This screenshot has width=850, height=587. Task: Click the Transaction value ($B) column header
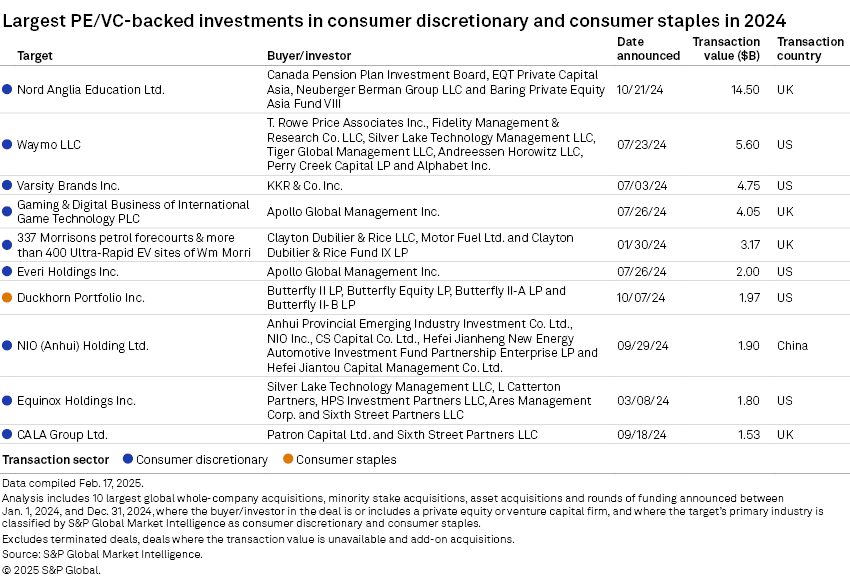726,49
